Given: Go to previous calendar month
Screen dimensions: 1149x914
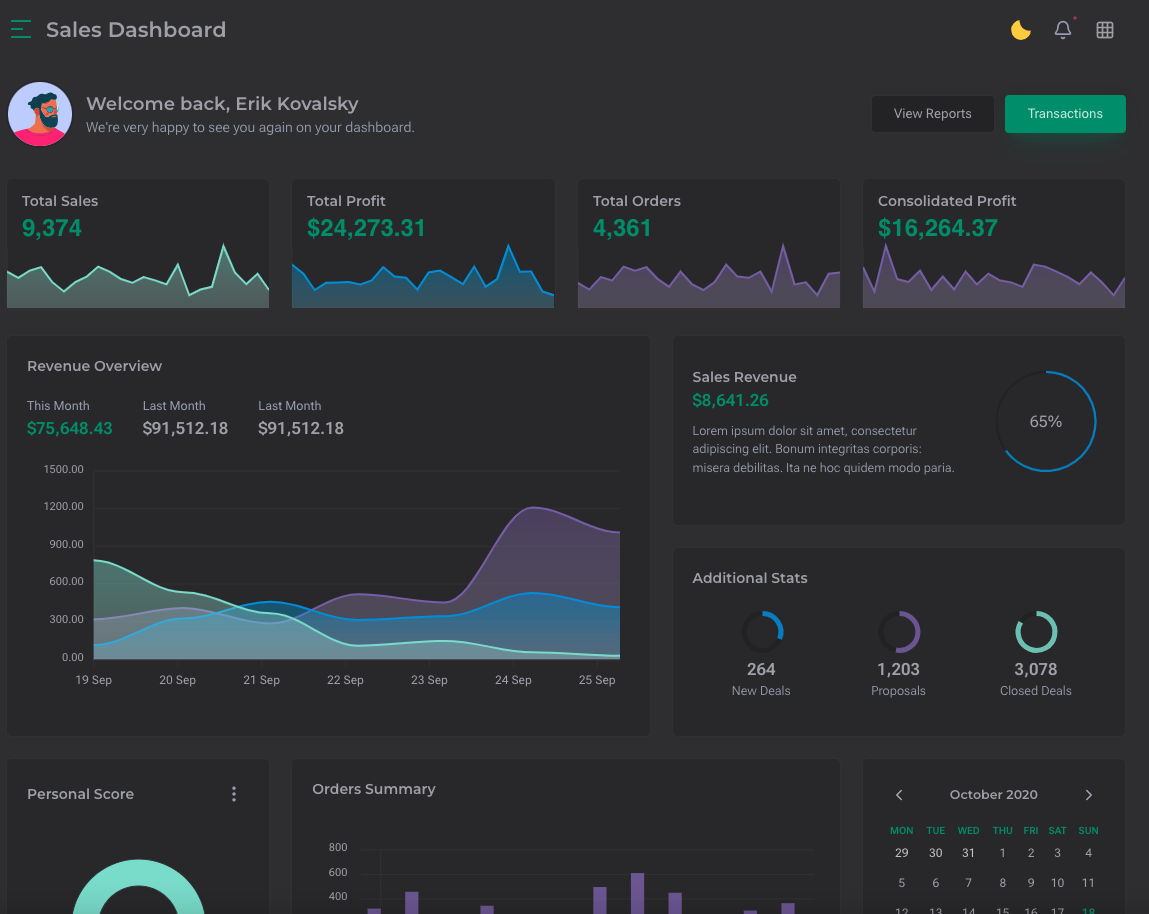Looking at the screenshot, I should (899, 795).
